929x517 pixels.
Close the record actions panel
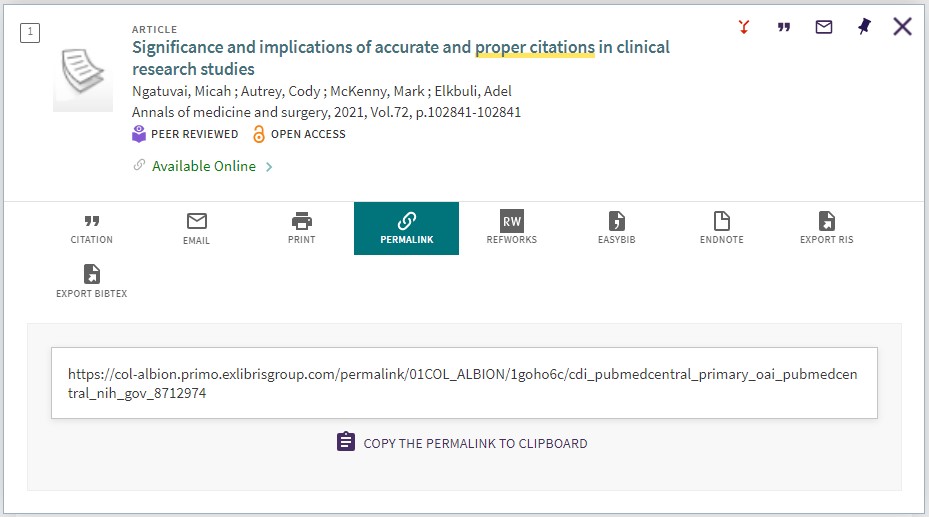(x=902, y=26)
